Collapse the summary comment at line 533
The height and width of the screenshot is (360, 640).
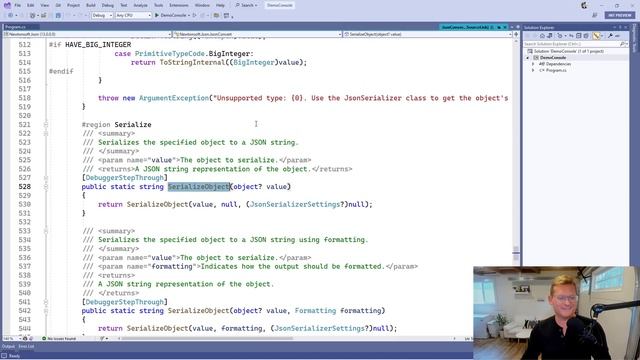coord(46,231)
